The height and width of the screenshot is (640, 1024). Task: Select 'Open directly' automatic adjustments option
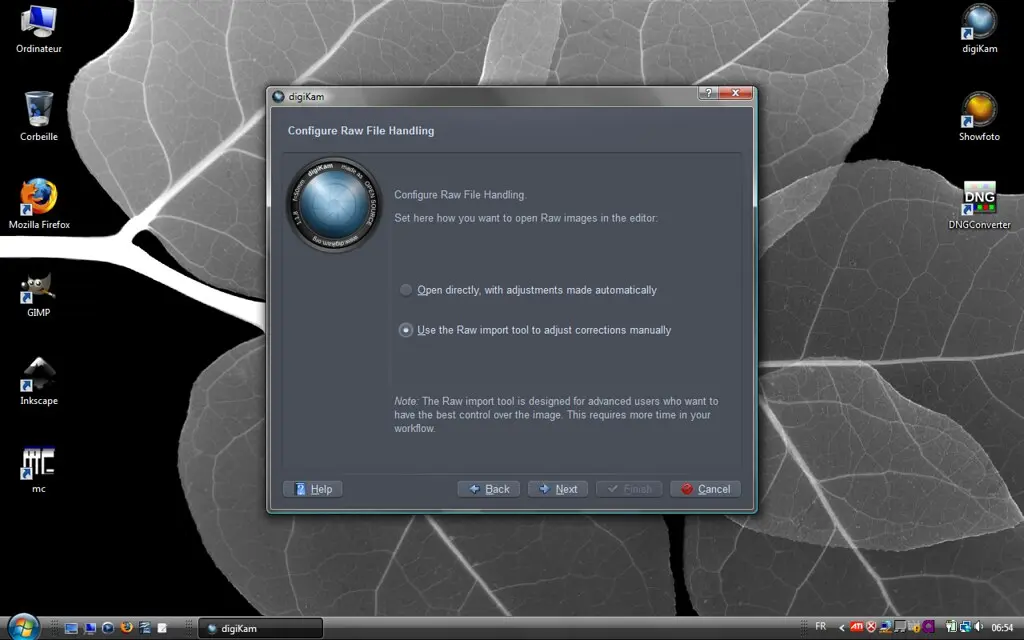406,290
